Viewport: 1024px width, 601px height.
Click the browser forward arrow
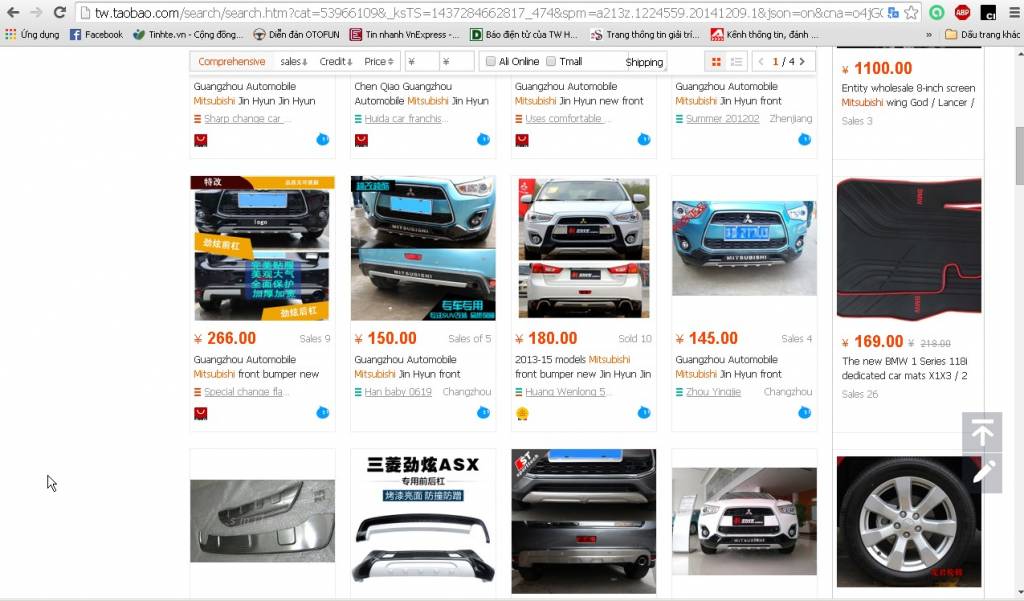point(36,12)
